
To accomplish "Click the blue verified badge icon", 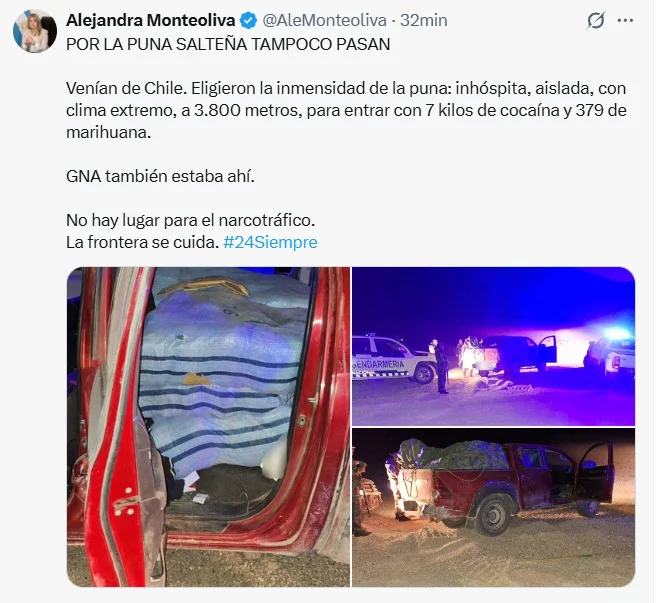I will [249, 20].
